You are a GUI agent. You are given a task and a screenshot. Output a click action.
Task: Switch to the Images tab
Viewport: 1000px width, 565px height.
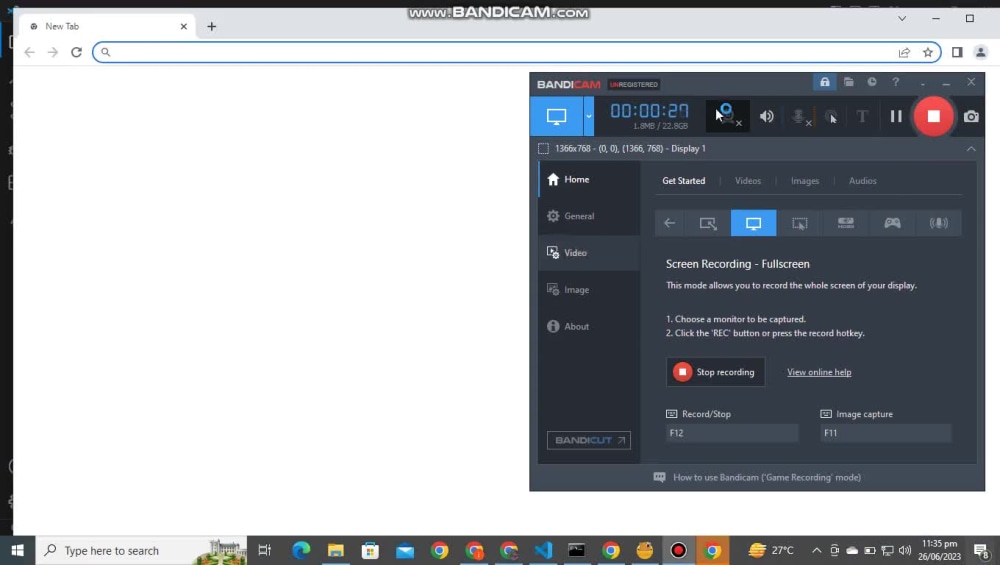tap(805, 181)
